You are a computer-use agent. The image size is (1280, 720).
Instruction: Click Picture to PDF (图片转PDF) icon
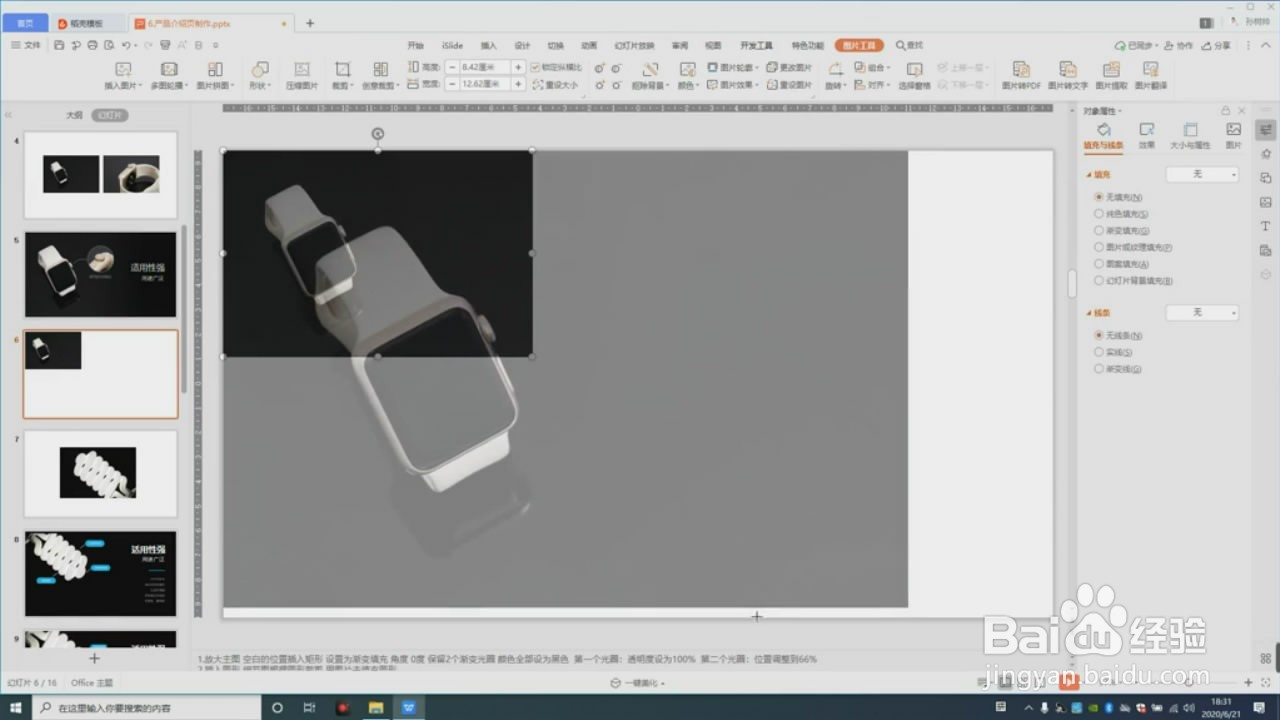(x=1021, y=69)
